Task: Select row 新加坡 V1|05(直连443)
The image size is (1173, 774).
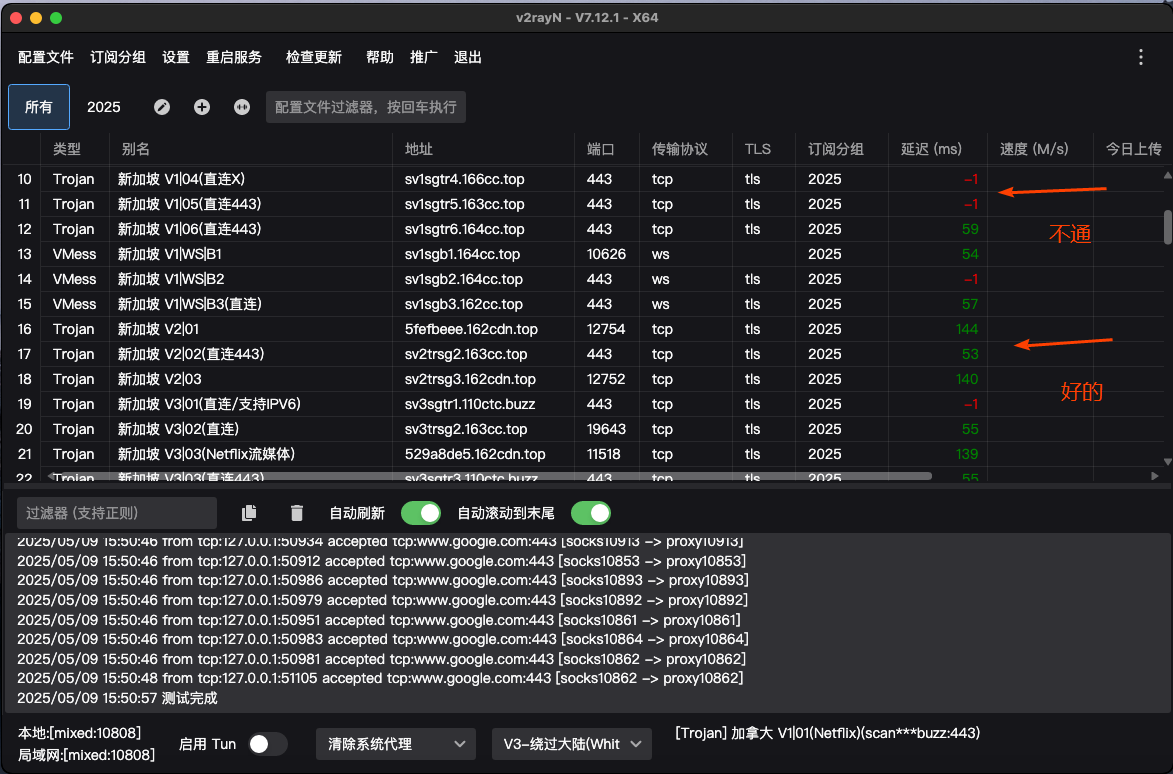Action: [x=586, y=204]
